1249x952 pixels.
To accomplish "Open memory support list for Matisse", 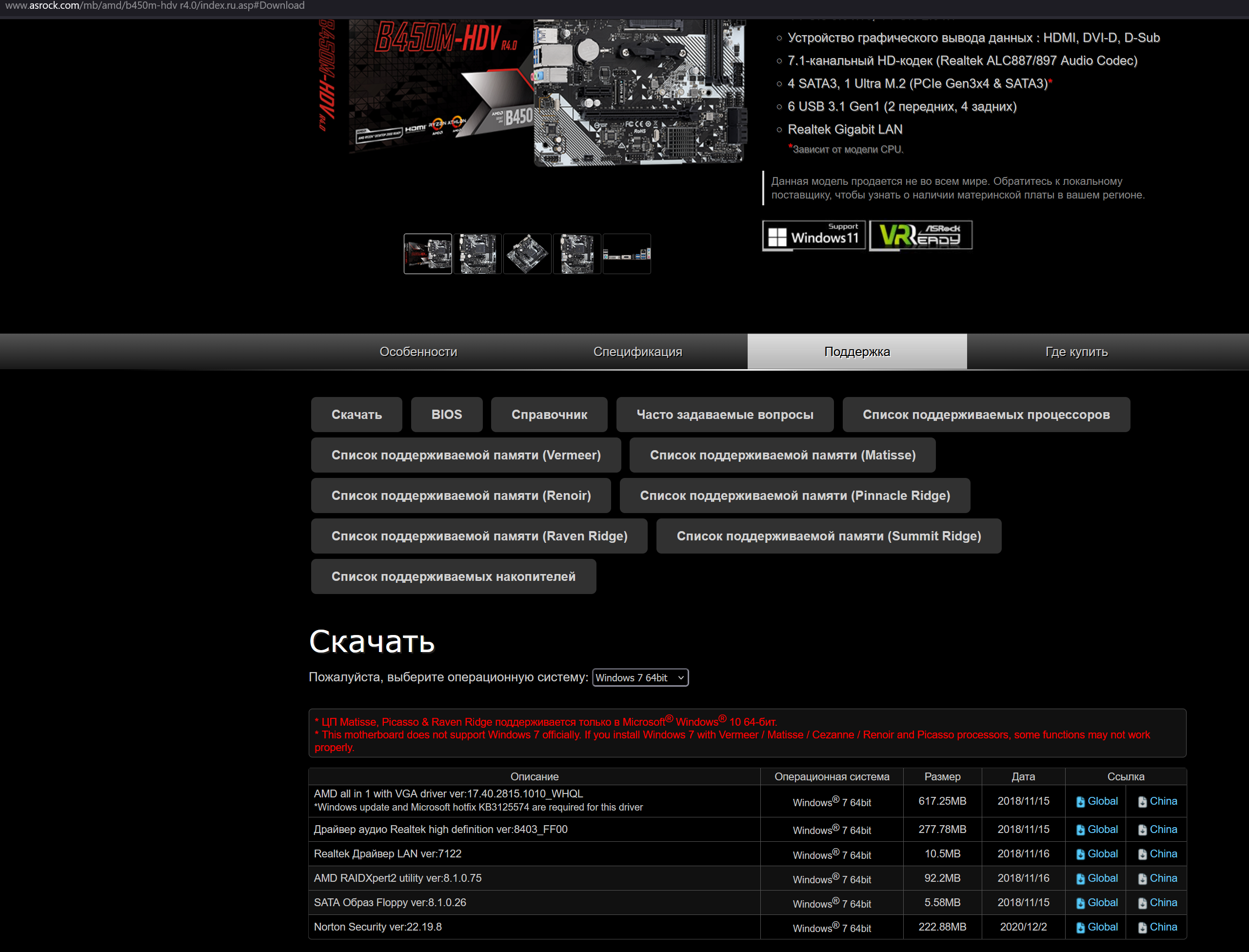I will pos(783,455).
